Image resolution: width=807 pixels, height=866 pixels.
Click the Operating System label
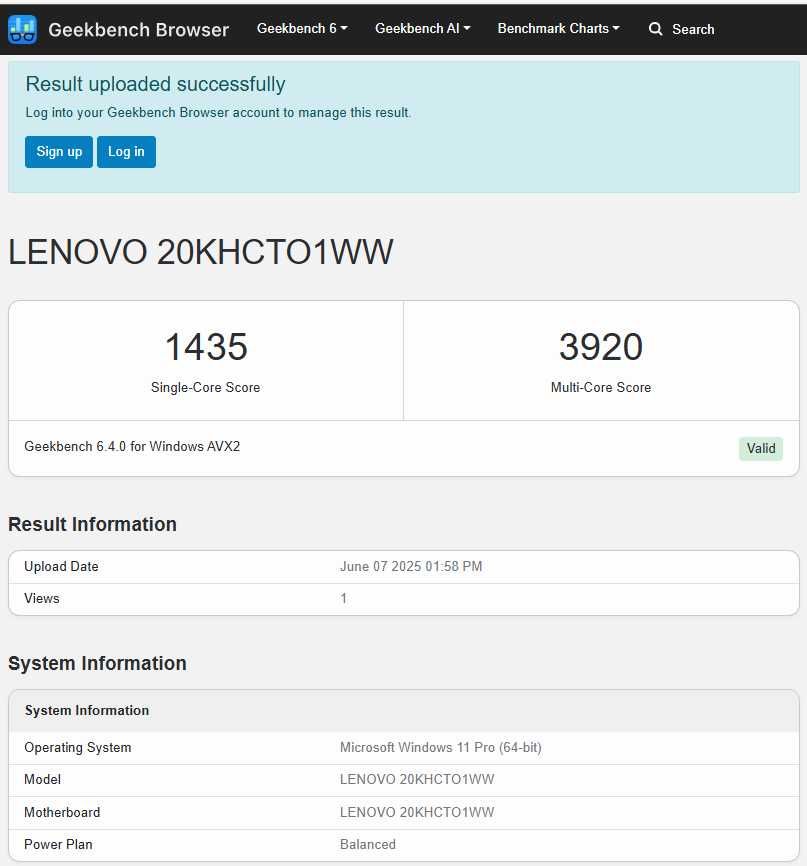tap(78, 747)
